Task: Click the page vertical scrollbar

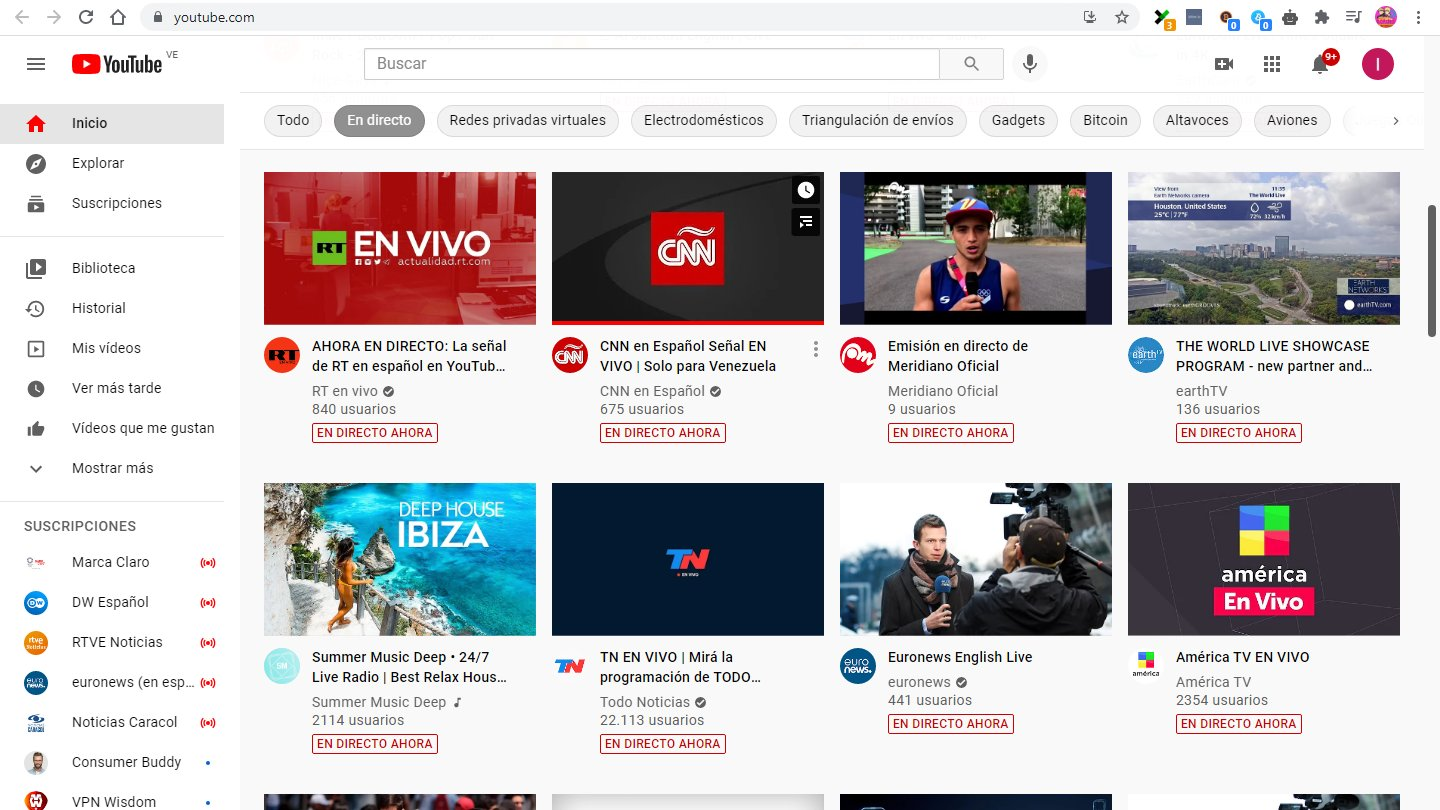Action: click(x=1431, y=270)
